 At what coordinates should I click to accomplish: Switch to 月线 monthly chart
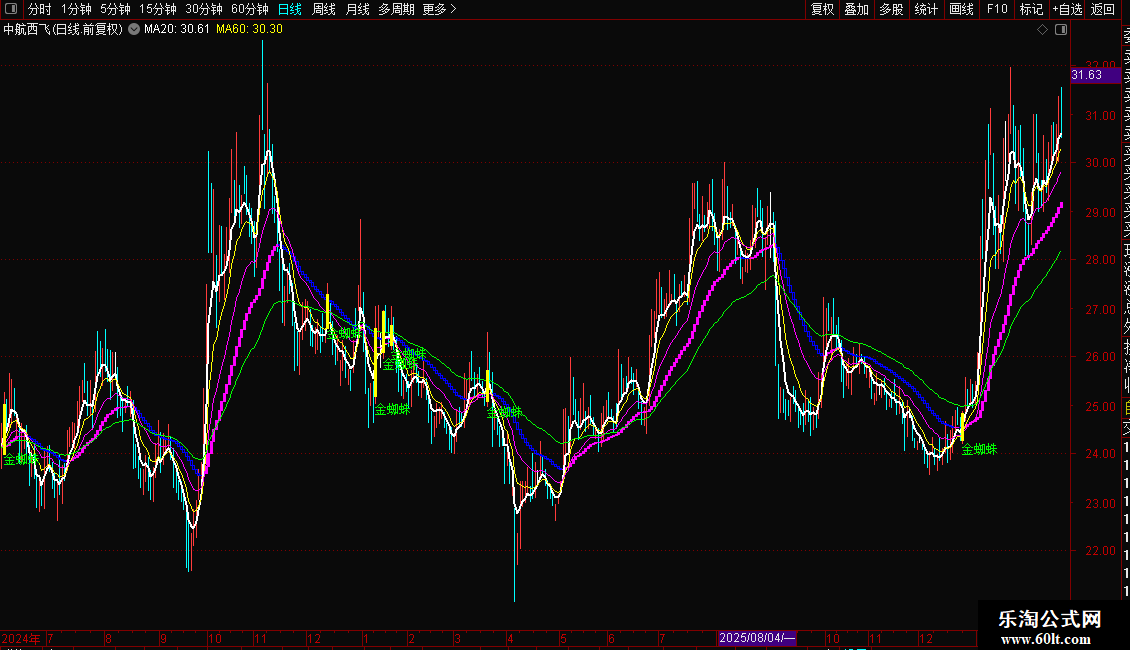(357, 9)
